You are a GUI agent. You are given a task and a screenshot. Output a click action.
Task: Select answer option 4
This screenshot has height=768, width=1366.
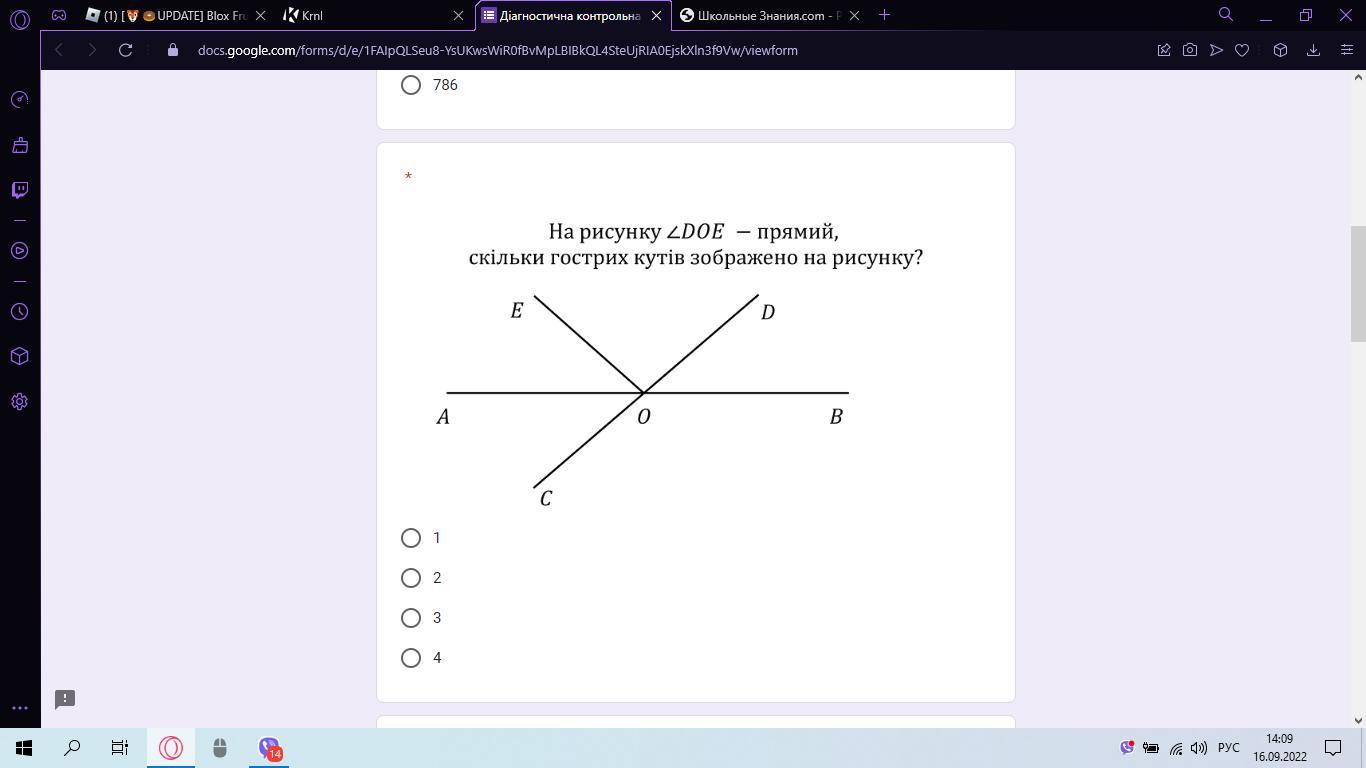pos(411,658)
